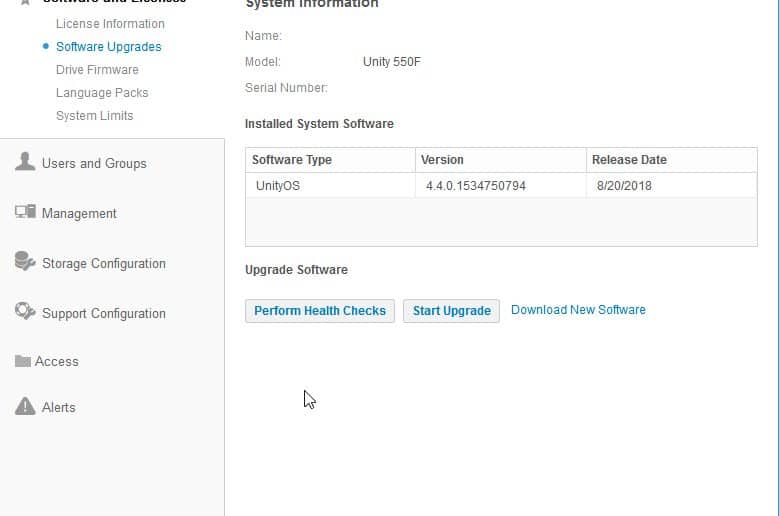Open Users and Groups category
The width and height of the screenshot is (780, 516).
[94, 163]
